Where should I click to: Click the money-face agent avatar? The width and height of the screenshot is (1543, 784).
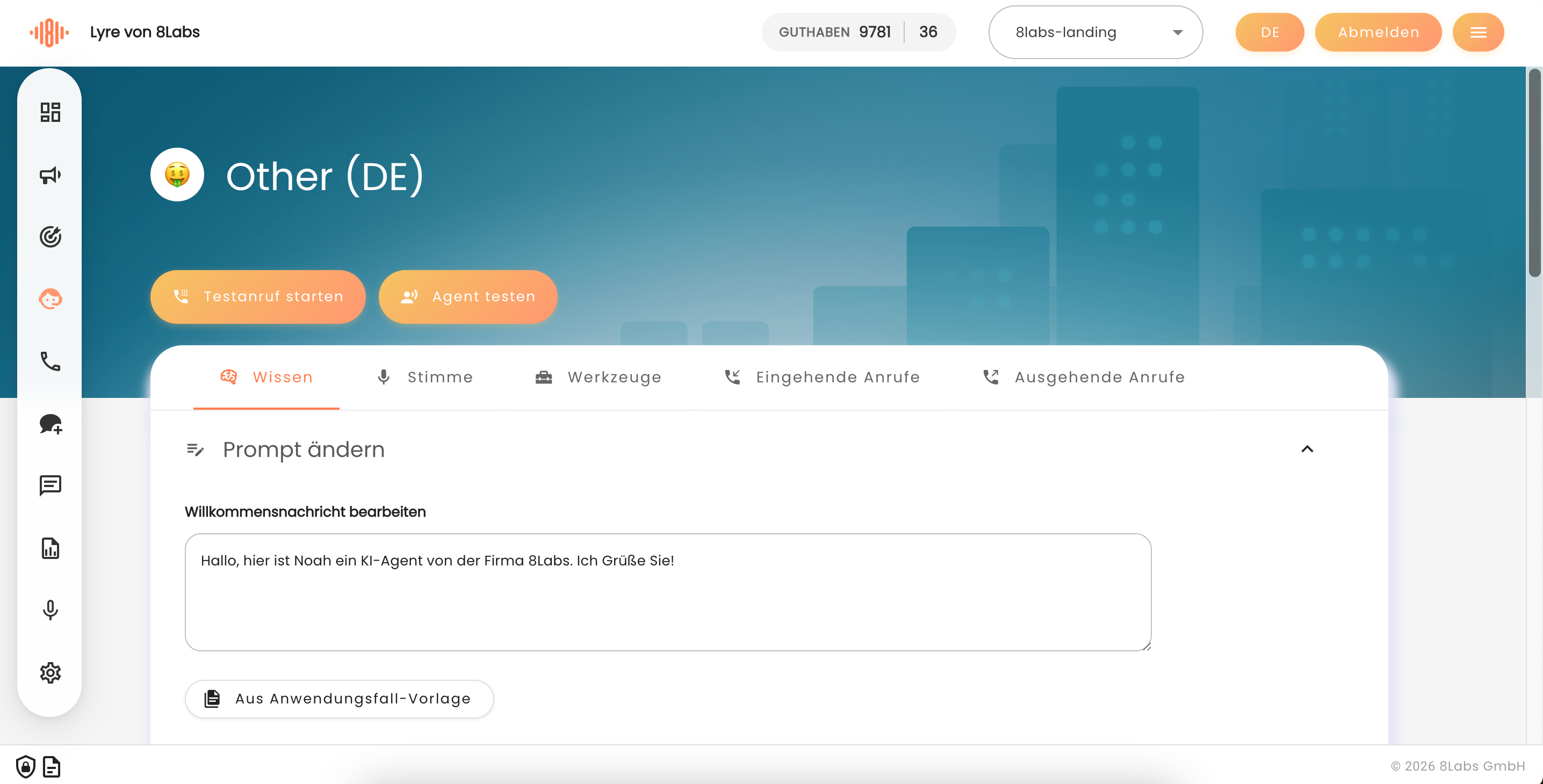point(177,175)
